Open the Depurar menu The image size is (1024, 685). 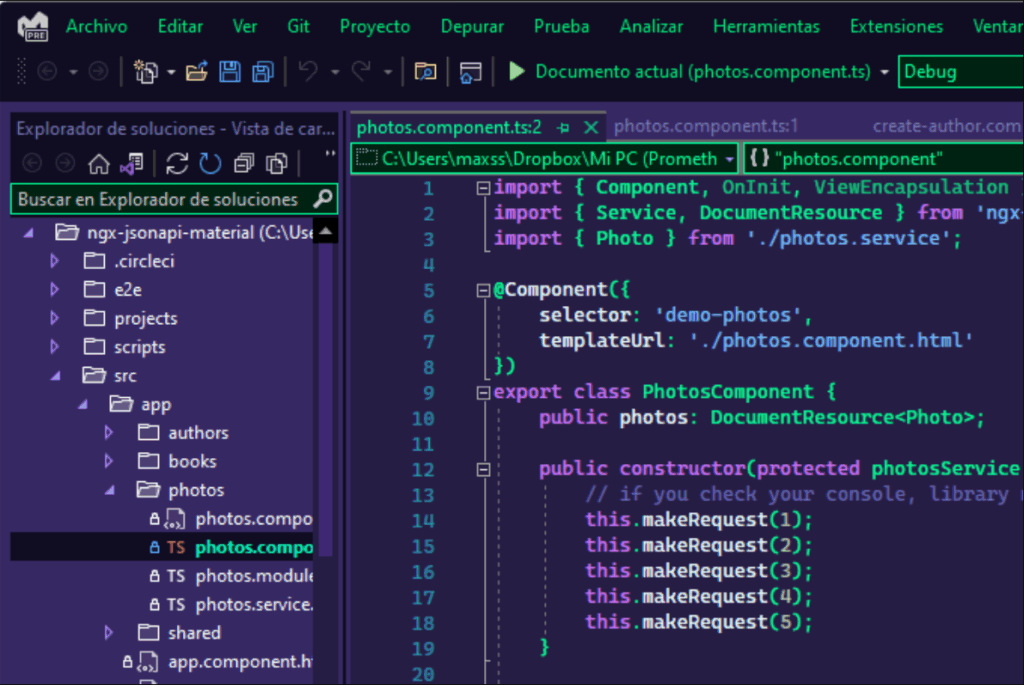472,26
